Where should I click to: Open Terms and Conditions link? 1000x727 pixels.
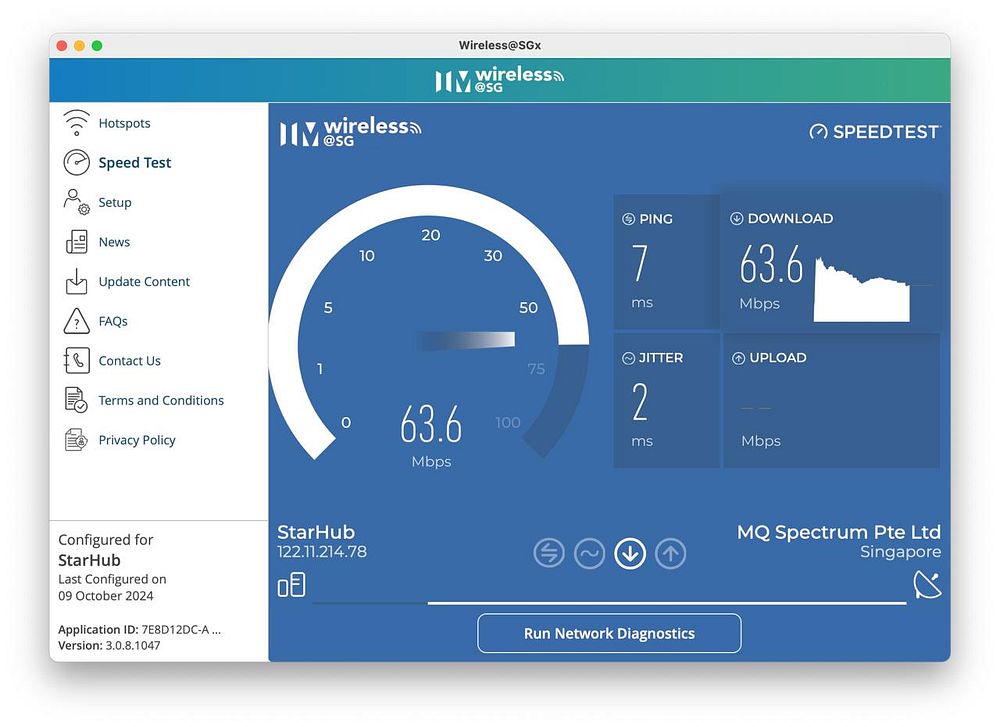(161, 400)
